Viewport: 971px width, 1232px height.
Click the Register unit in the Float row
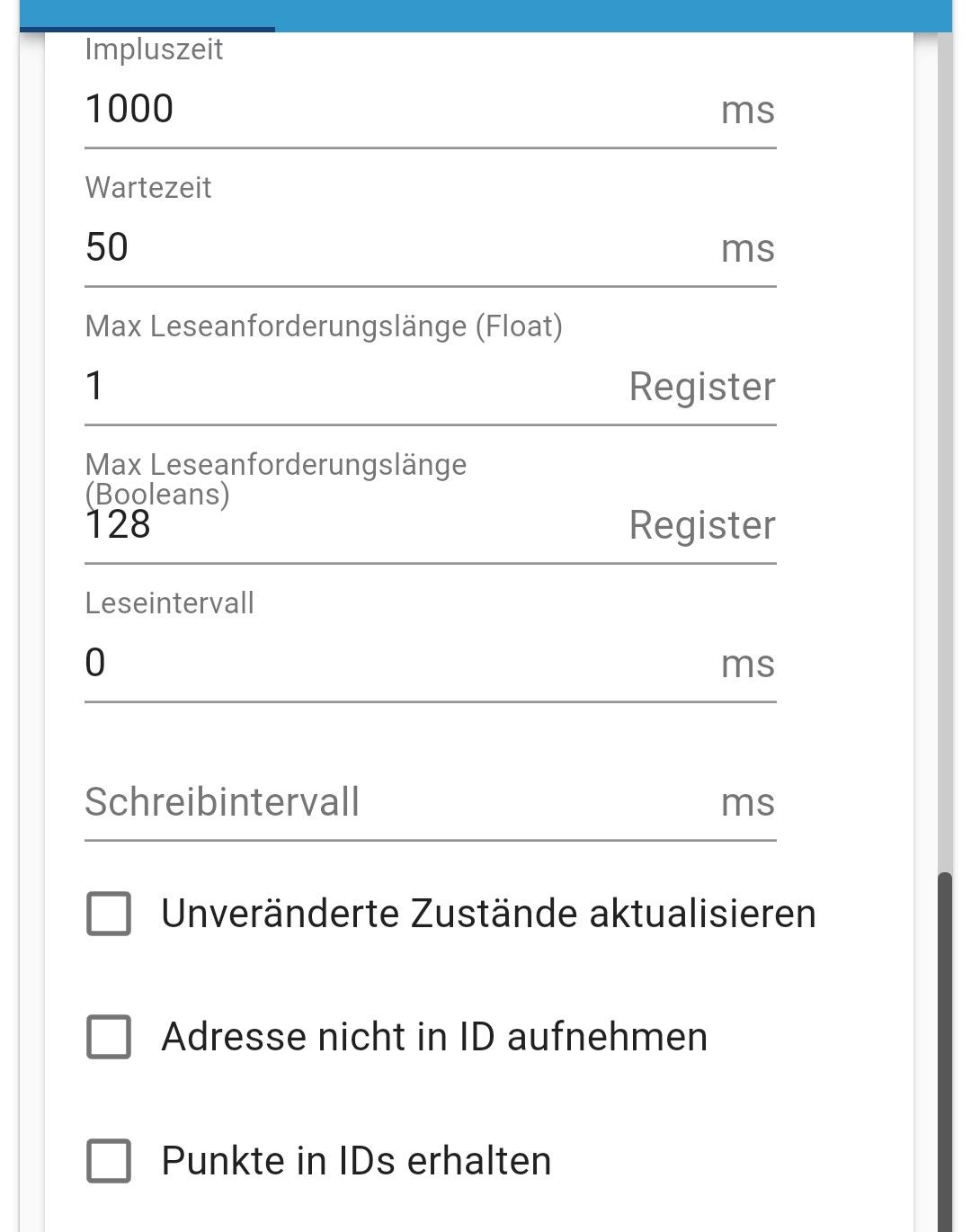702,387
